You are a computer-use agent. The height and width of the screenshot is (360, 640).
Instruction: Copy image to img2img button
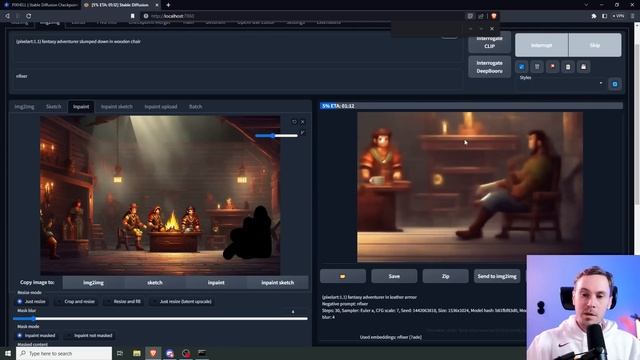point(93,282)
